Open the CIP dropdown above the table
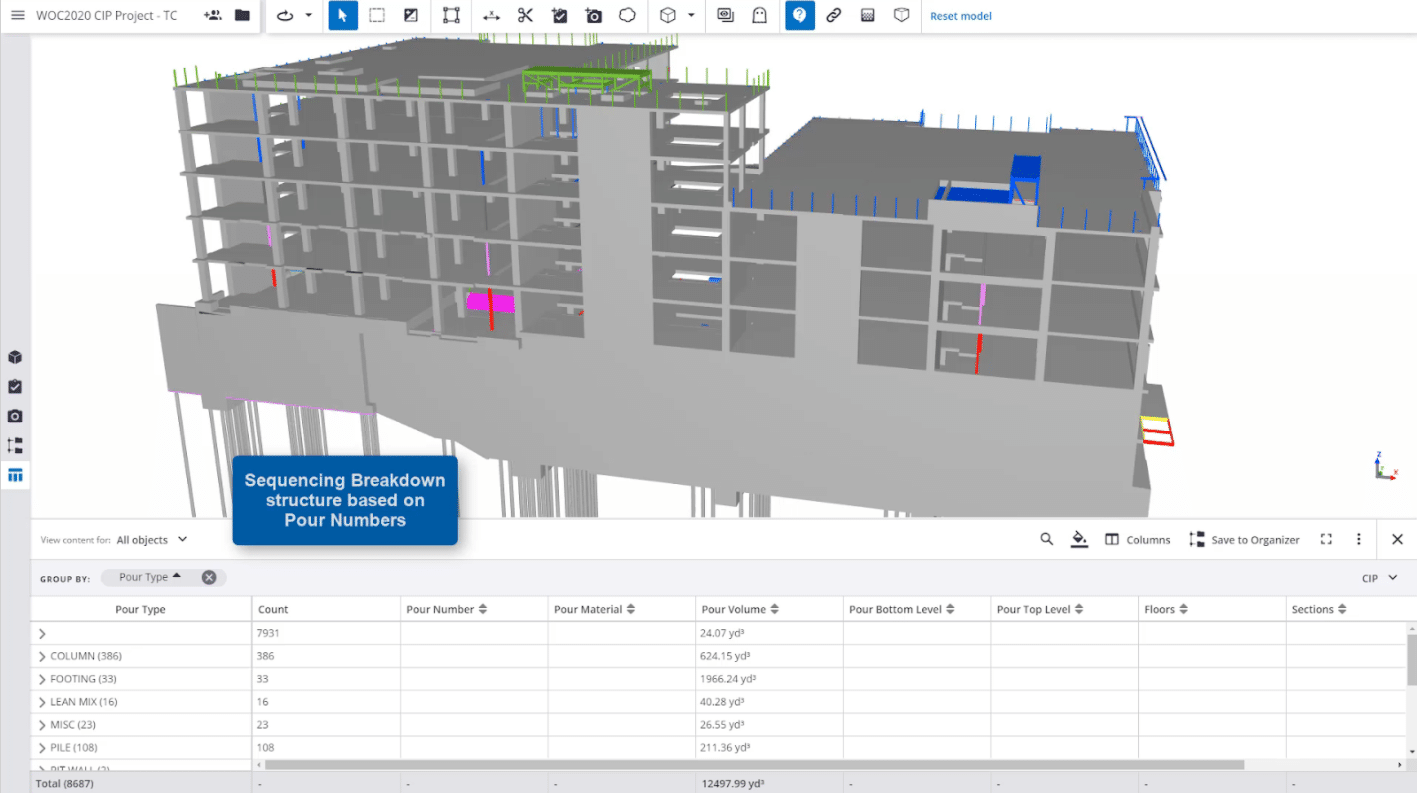The height and width of the screenshot is (793, 1417). pos(1379,578)
